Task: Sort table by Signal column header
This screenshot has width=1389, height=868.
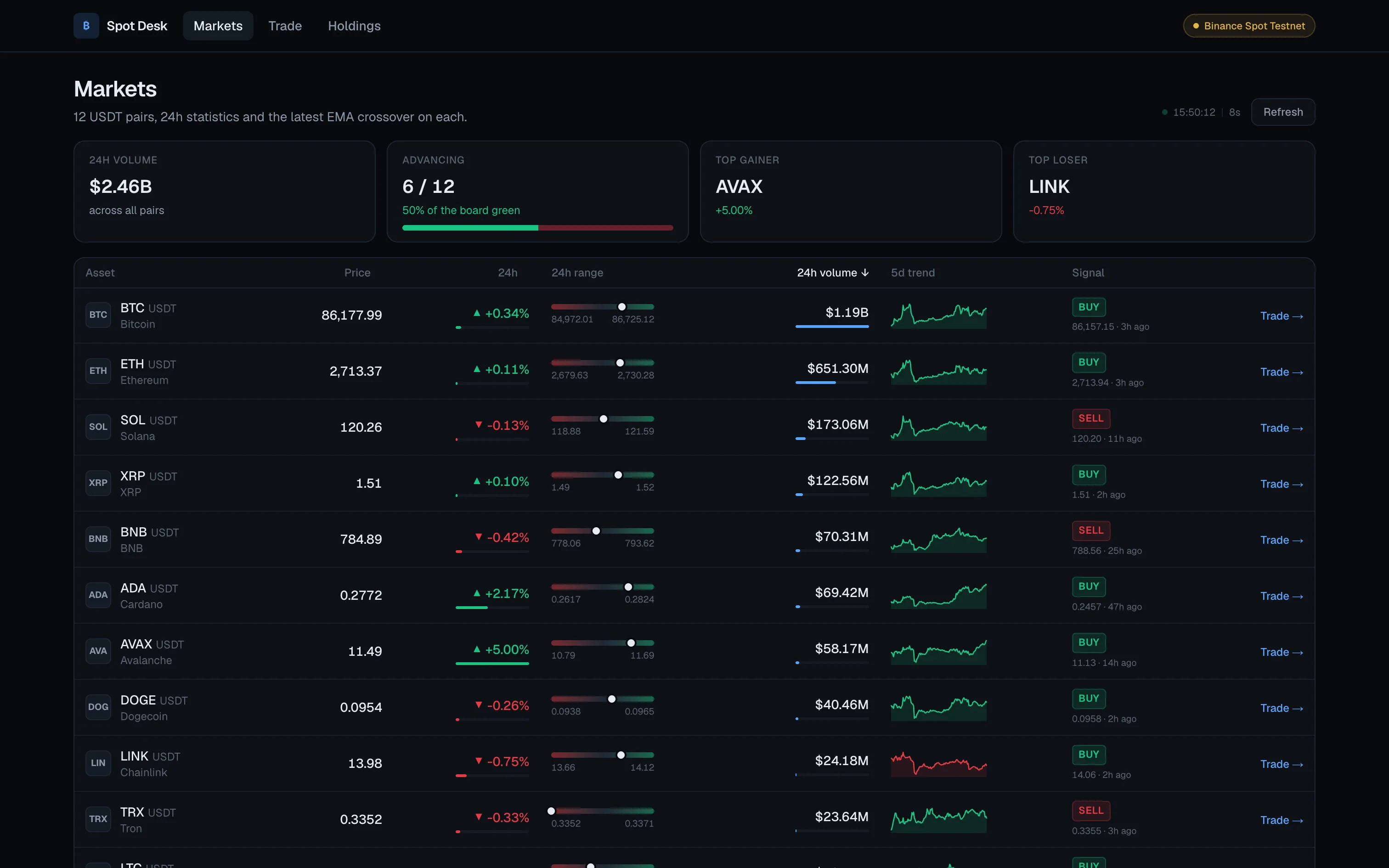Action: click(1088, 273)
